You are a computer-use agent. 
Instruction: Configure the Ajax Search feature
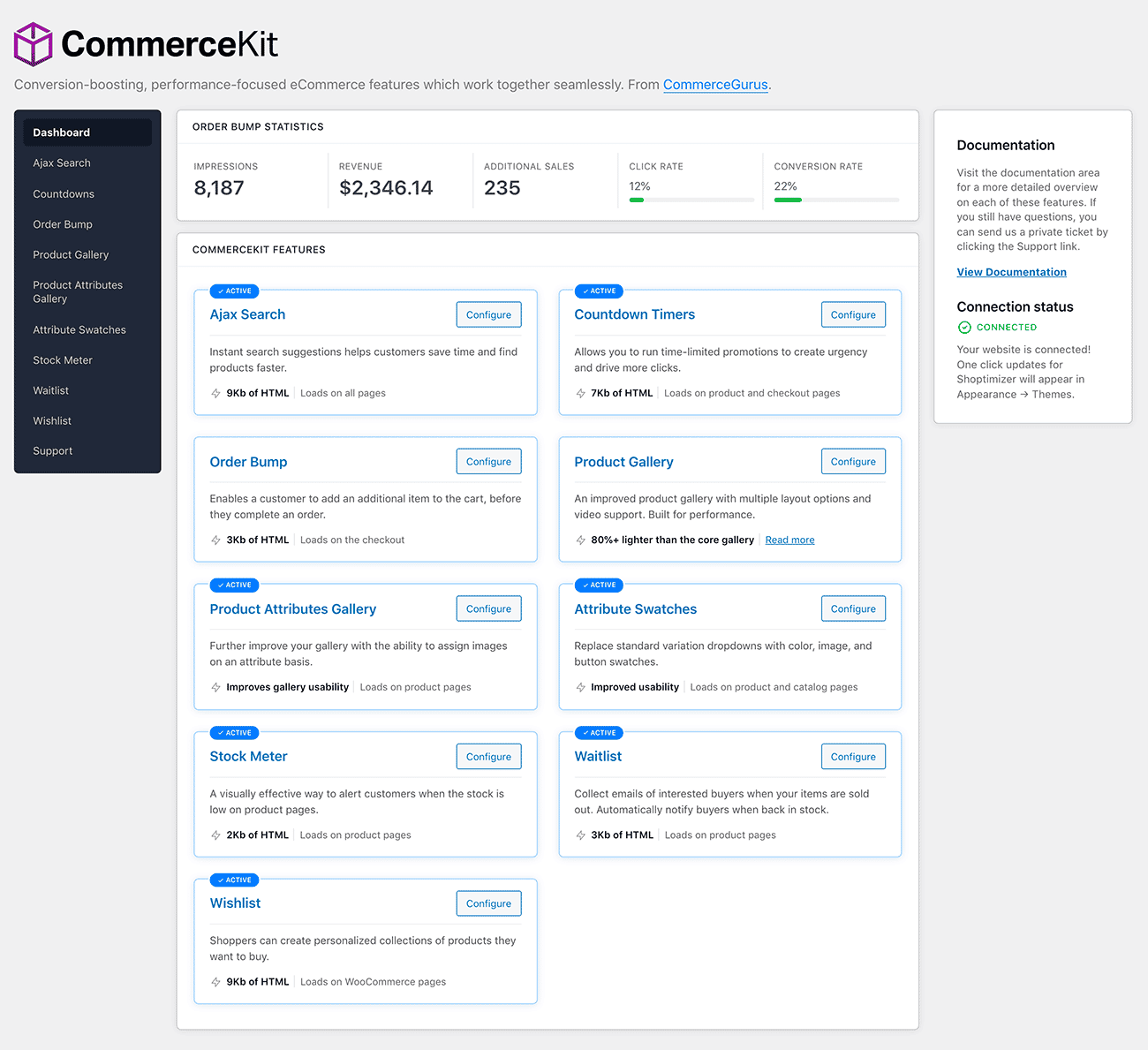[488, 314]
